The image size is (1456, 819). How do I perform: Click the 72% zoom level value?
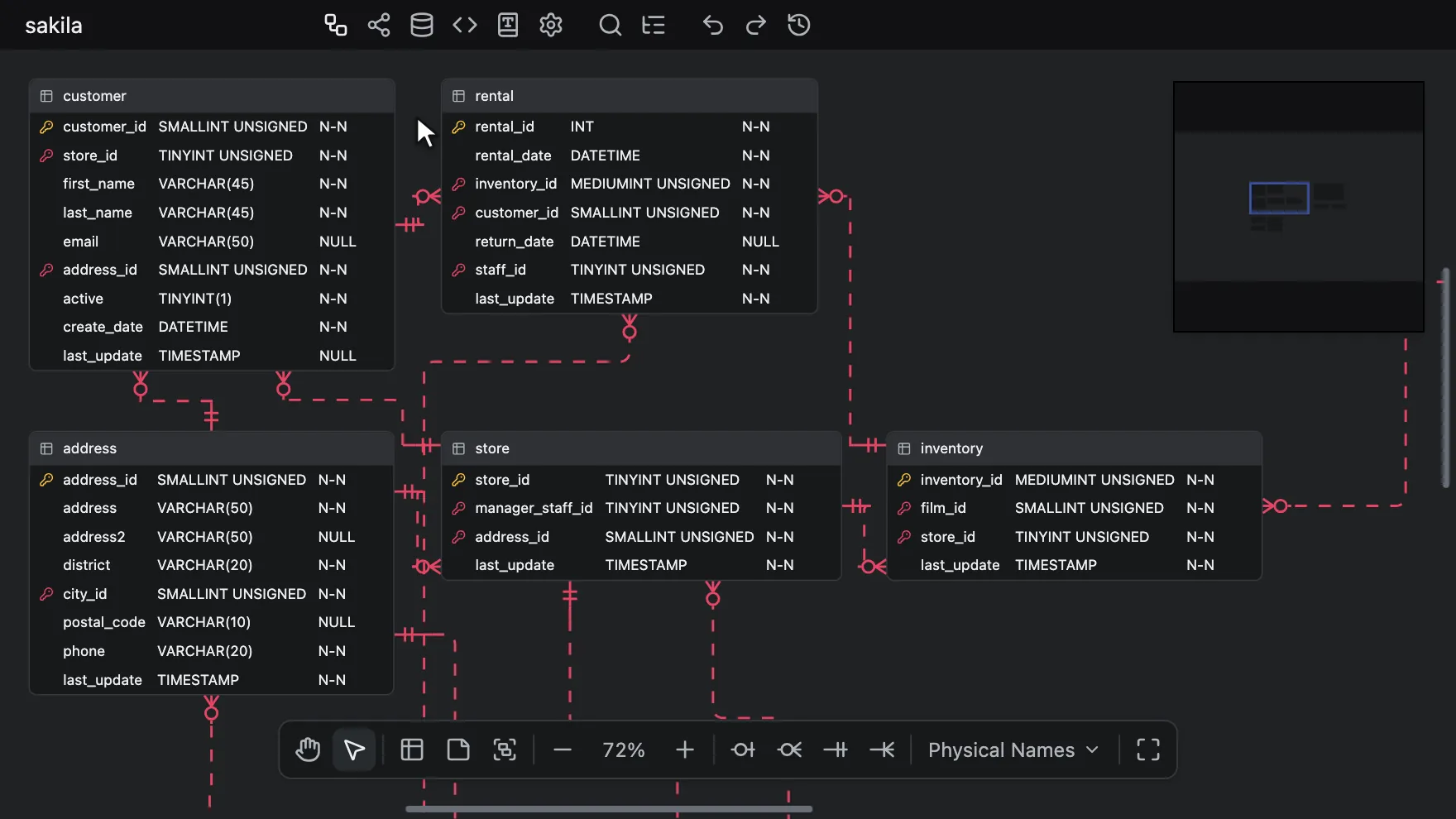pos(624,750)
